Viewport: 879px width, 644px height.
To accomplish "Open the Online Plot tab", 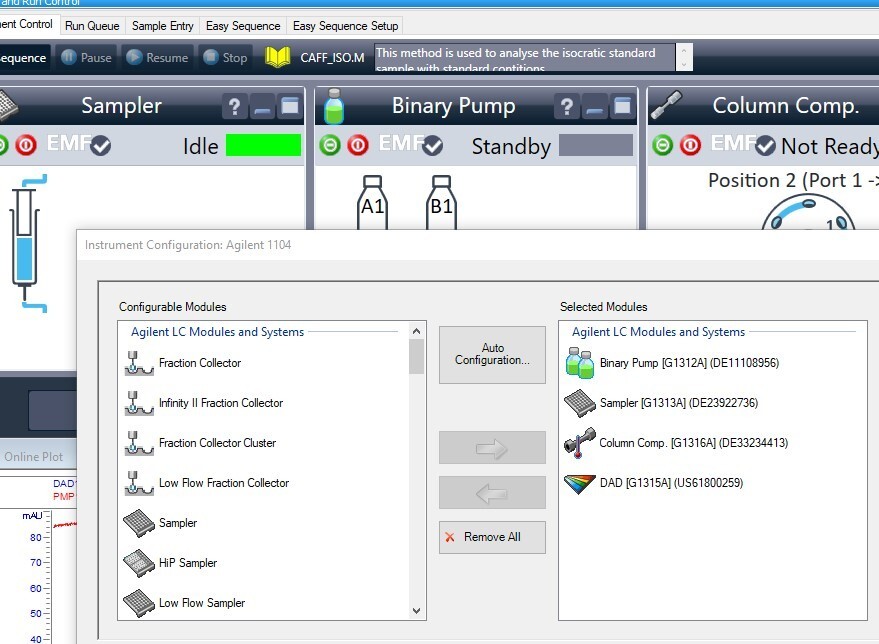I will tap(34, 457).
